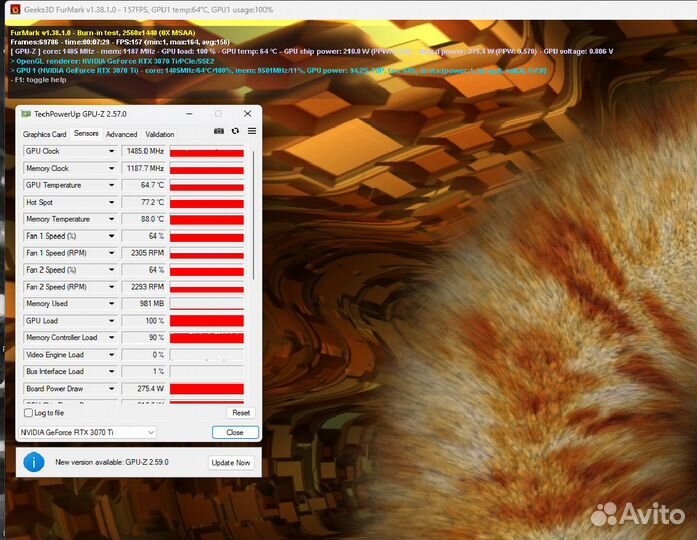Click the FurMark icon in window title

click(15, 9)
